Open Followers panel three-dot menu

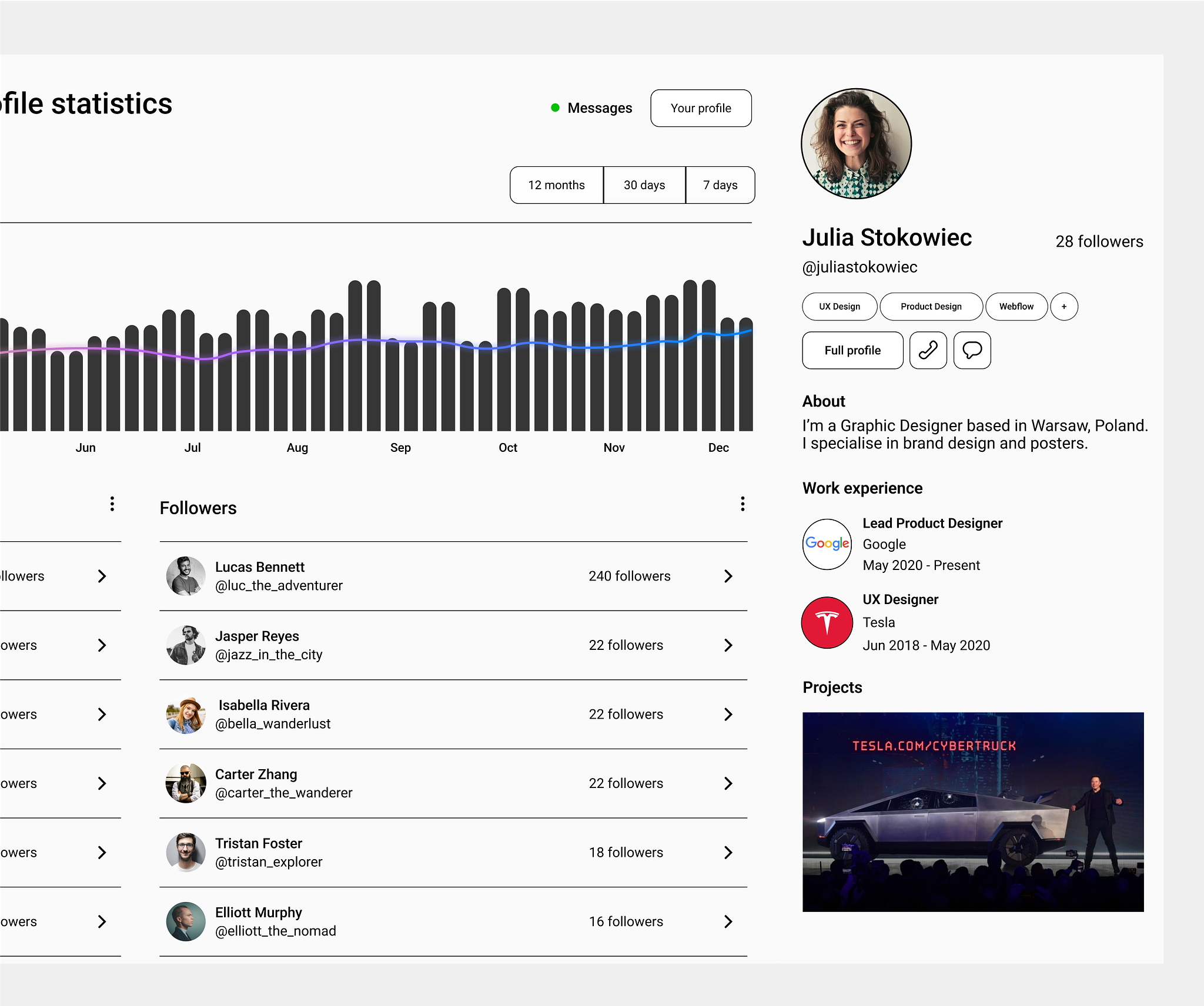[743, 504]
